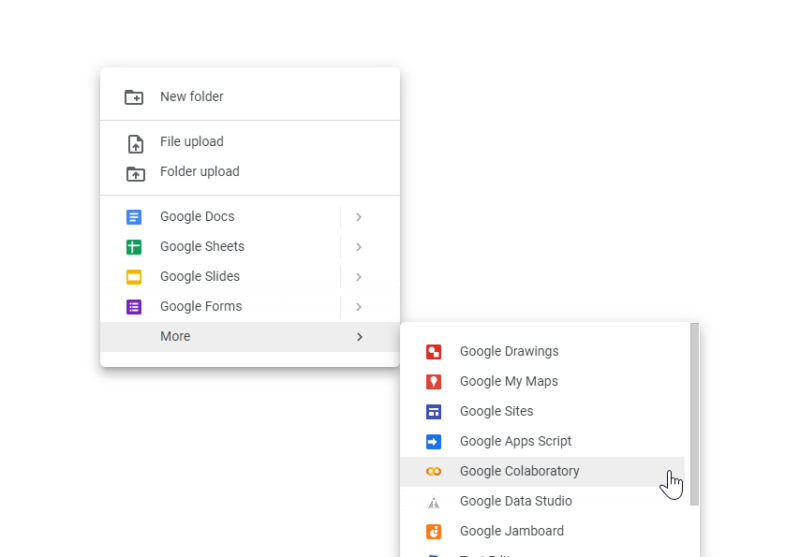Click the File upload icon
Image resolution: width=800 pixels, height=557 pixels.
[134, 143]
